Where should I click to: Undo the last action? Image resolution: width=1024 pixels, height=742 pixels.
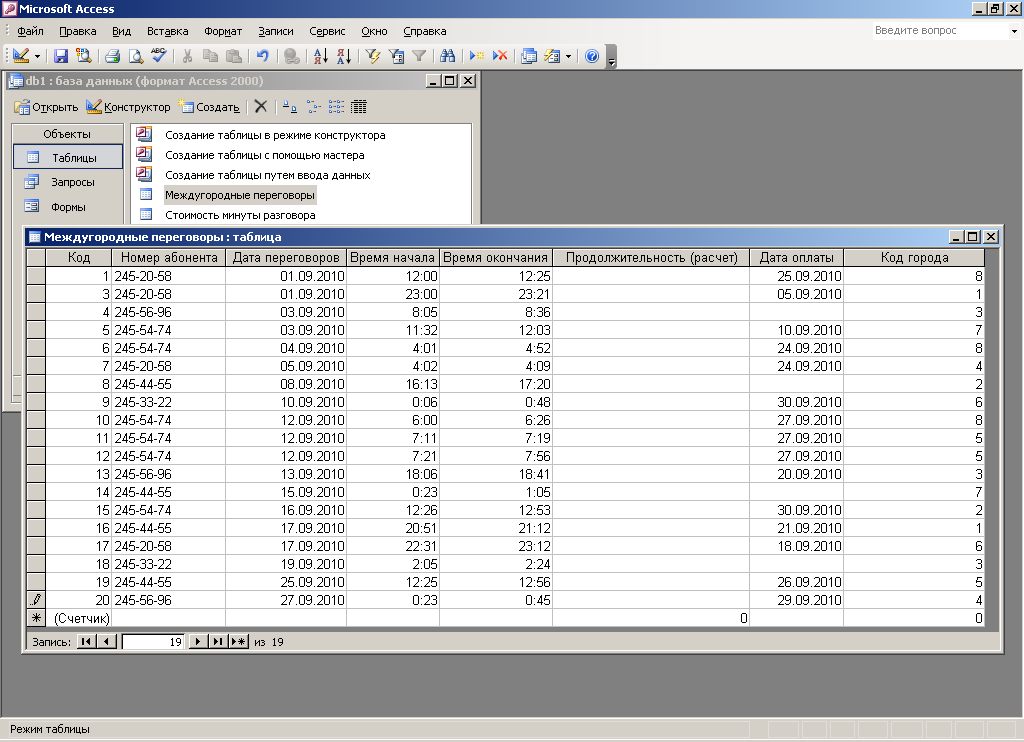pos(263,56)
